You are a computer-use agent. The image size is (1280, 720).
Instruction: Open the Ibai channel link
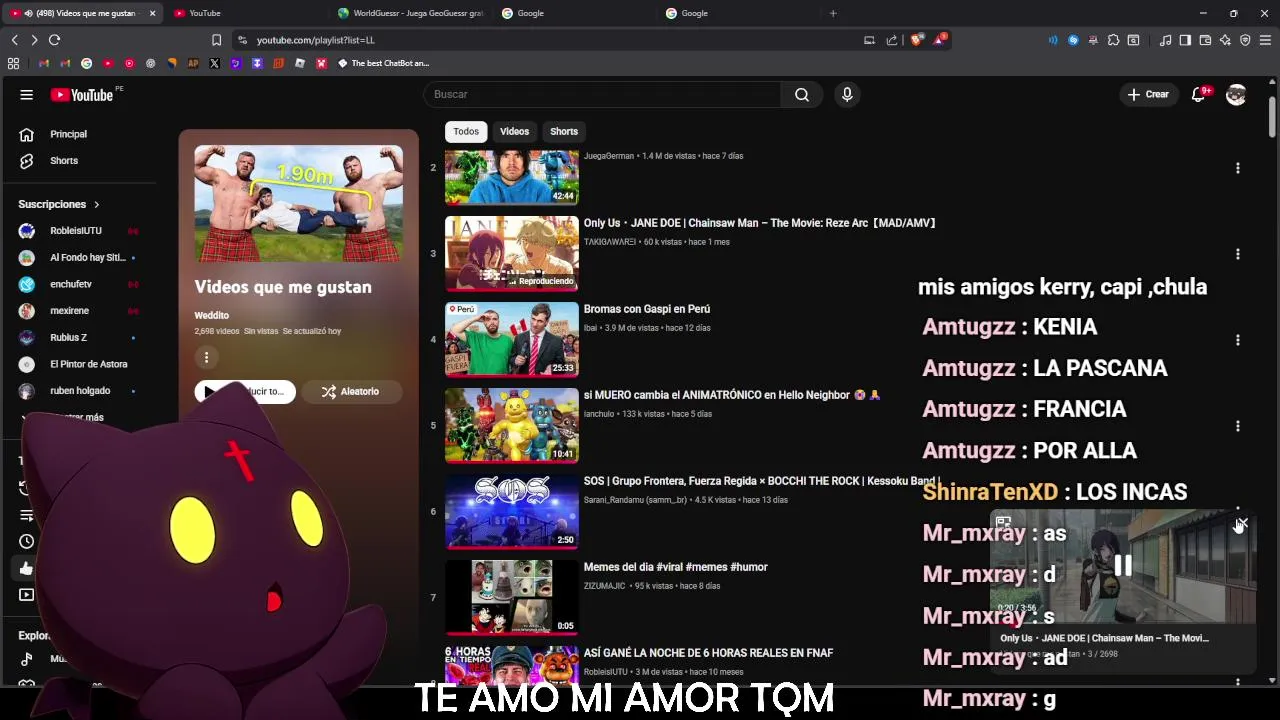click(592, 328)
